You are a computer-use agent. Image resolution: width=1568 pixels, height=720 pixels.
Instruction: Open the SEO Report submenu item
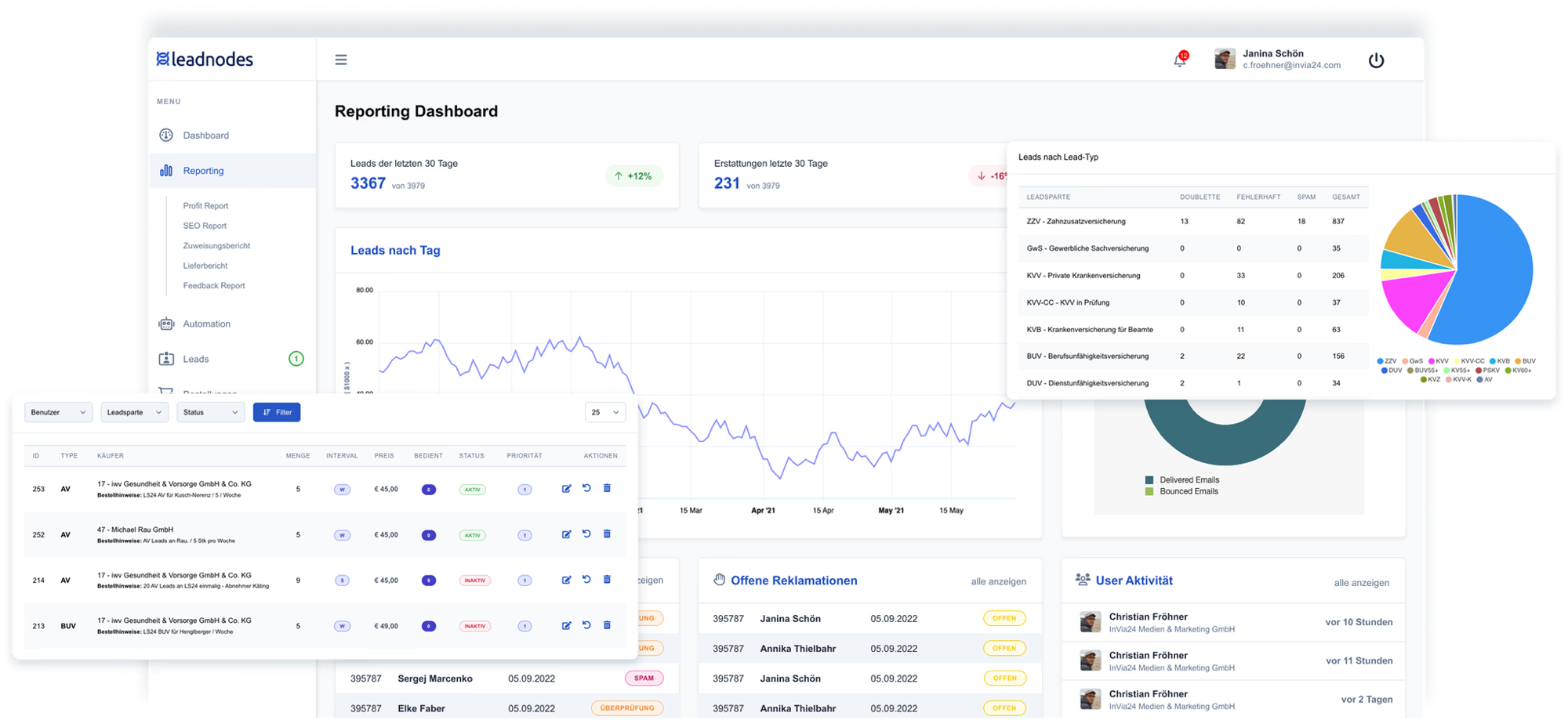(x=205, y=226)
